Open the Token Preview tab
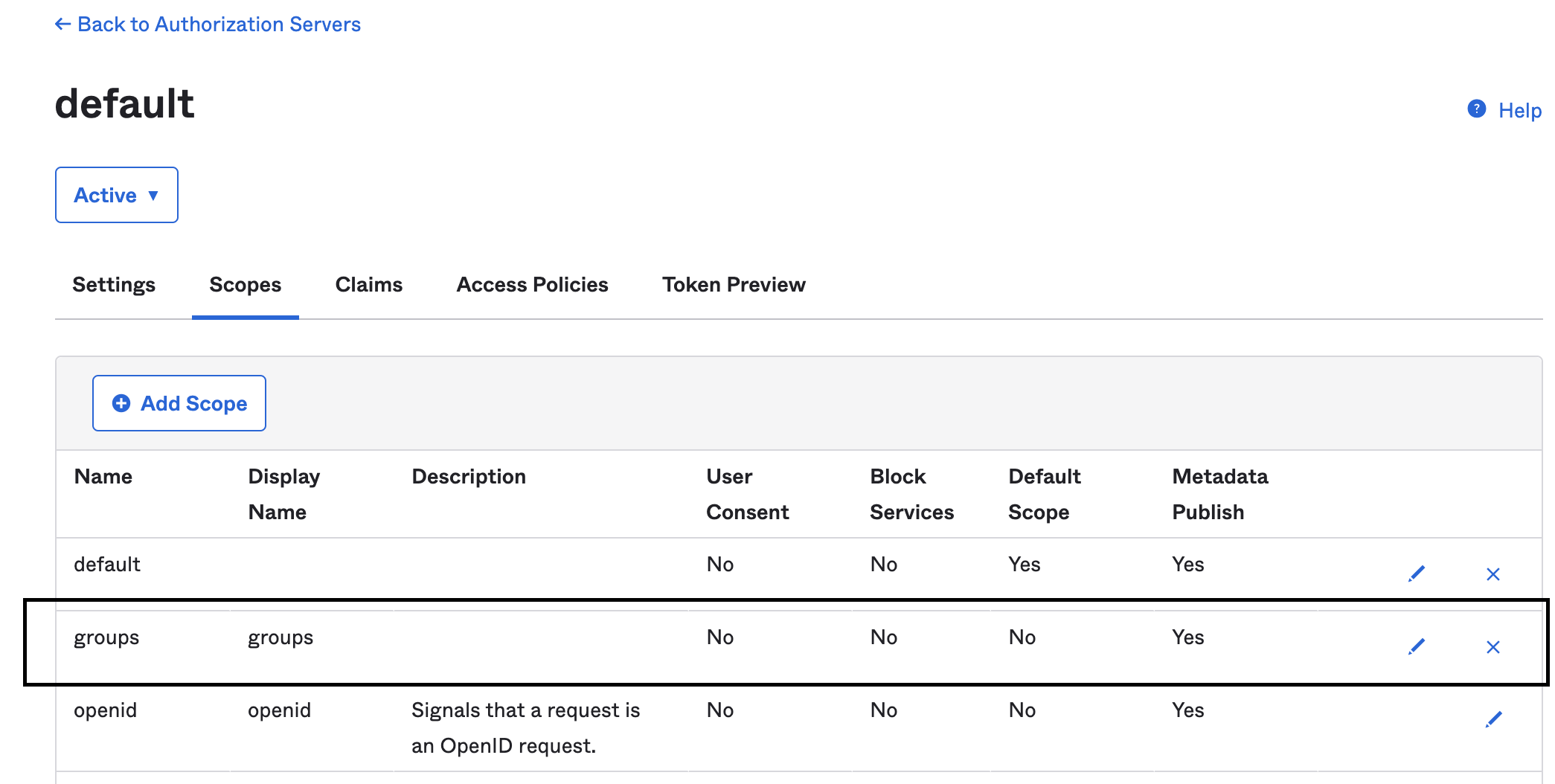The height and width of the screenshot is (784, 1555). coord(734,285)
